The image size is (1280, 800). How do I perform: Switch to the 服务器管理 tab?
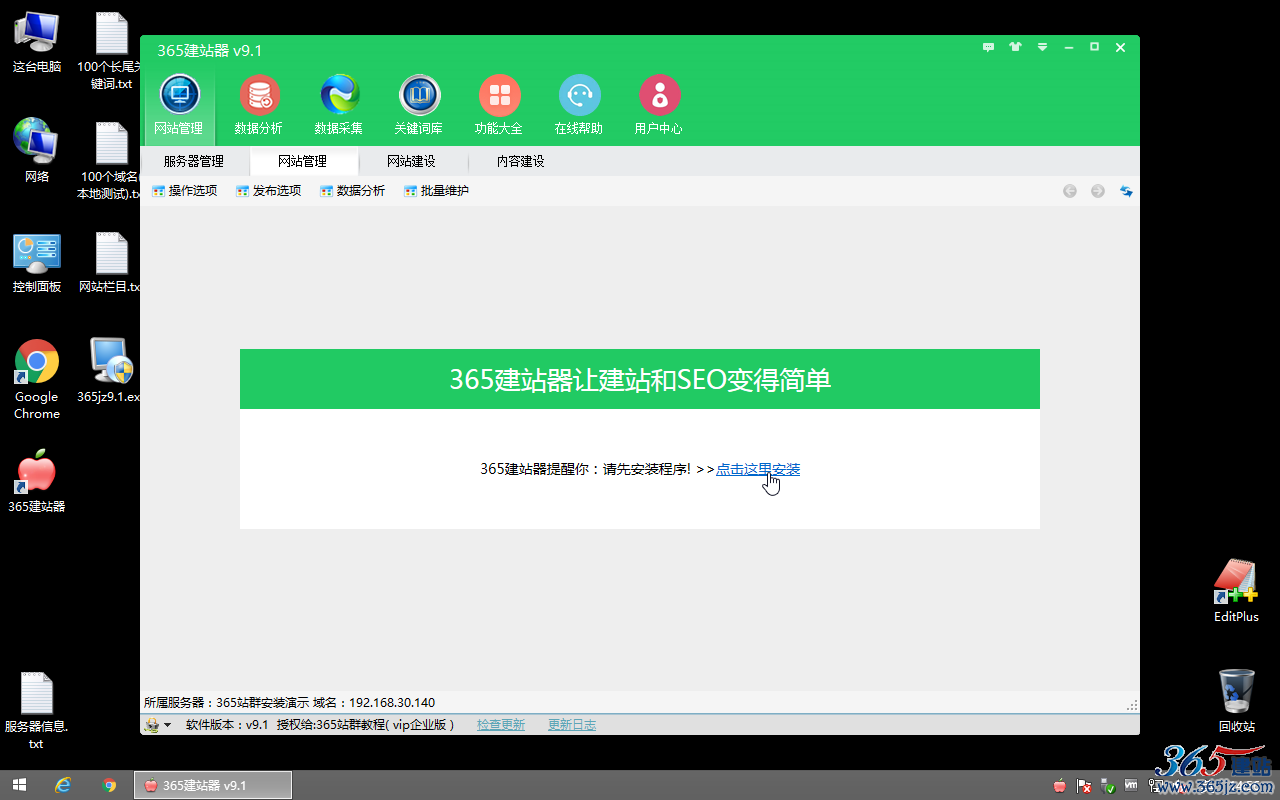pos(194,161)
